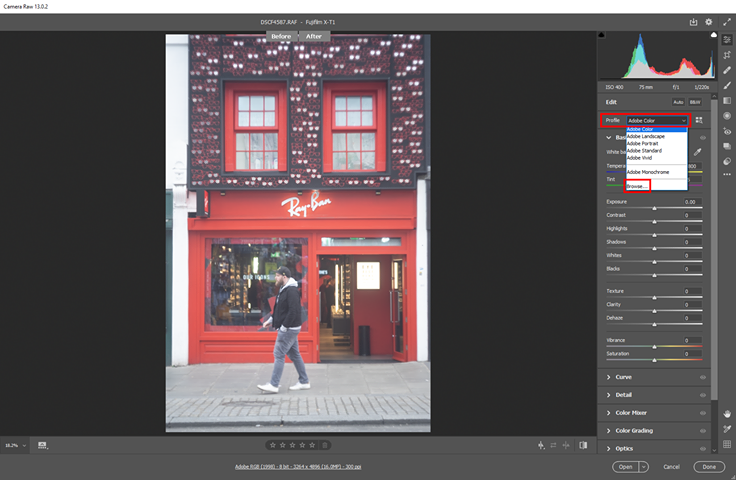The height and width of the screenshot is (480, 736).
Task: Open the three-dot more settings menu
Action: point(727,174)
